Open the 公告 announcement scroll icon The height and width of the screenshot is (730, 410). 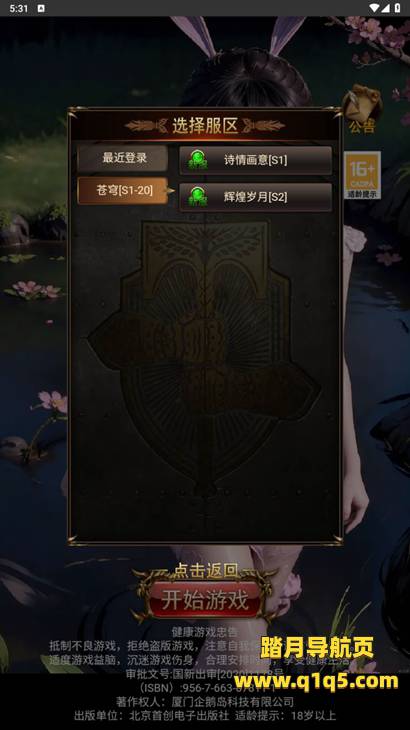[x=362, y=110]
